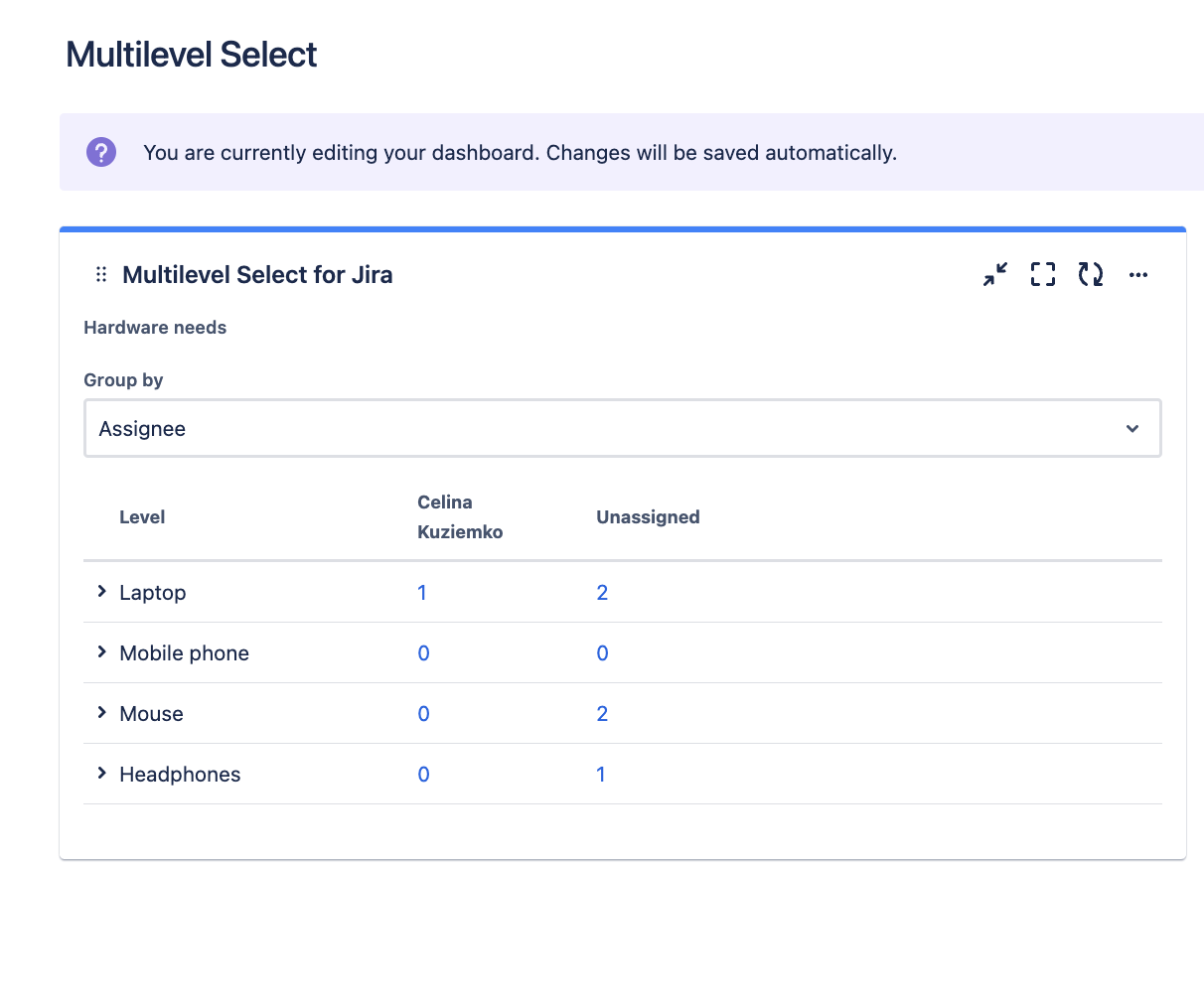Expand the Headphones row

(101, 773)
